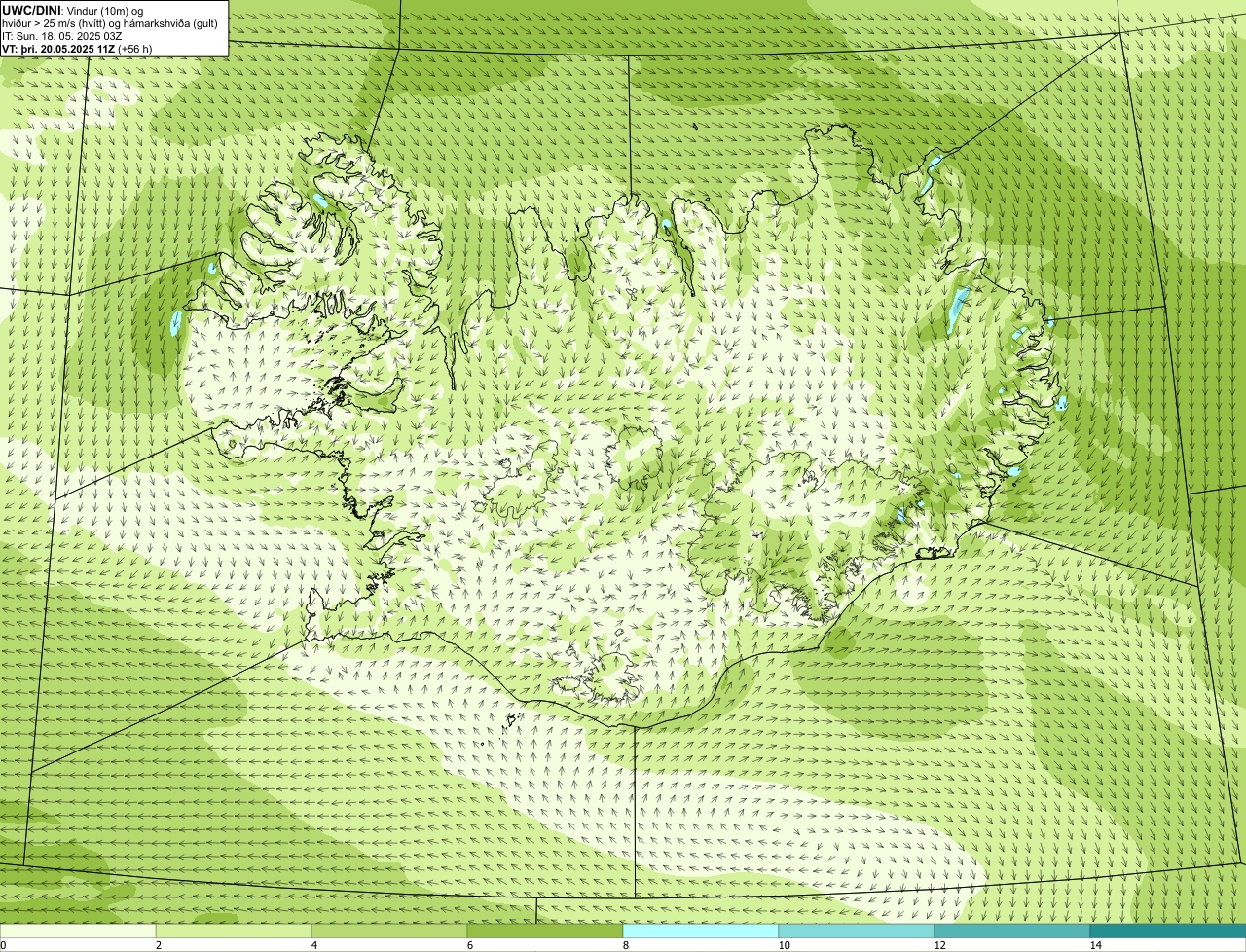Viewport: 1246px width, 952px height.
Task: Click the "UWC/DINI" title text
Action: (31, 11)
